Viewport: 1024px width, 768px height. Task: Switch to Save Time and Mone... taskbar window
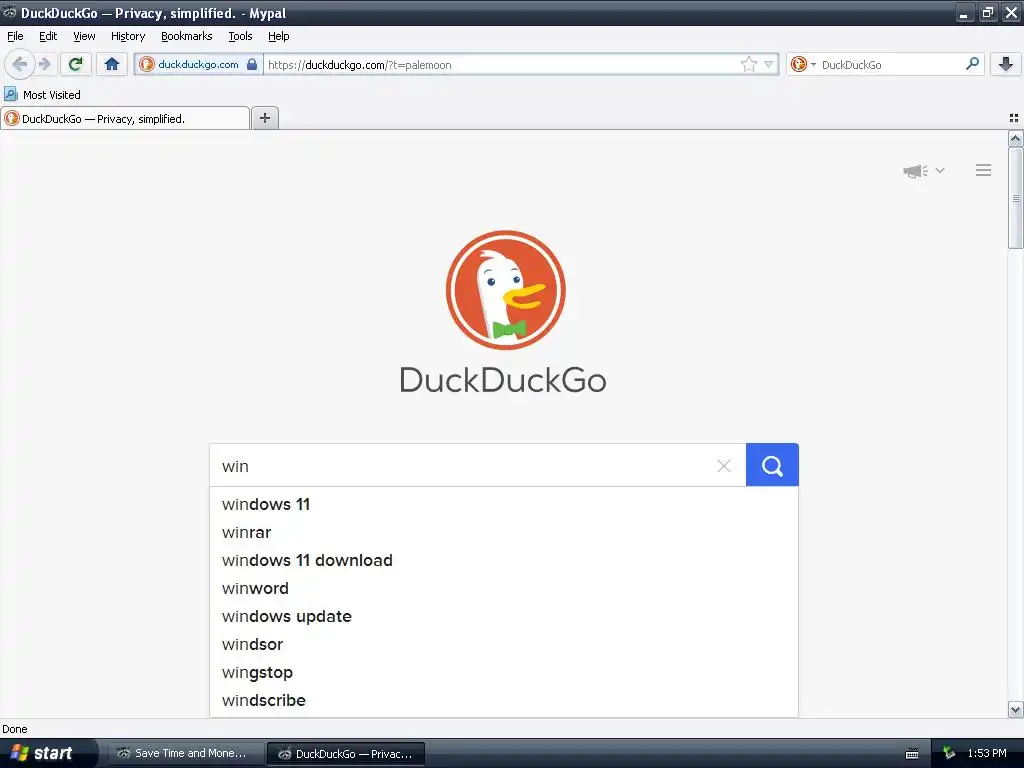pyautogui.click(x=184, y=753)
